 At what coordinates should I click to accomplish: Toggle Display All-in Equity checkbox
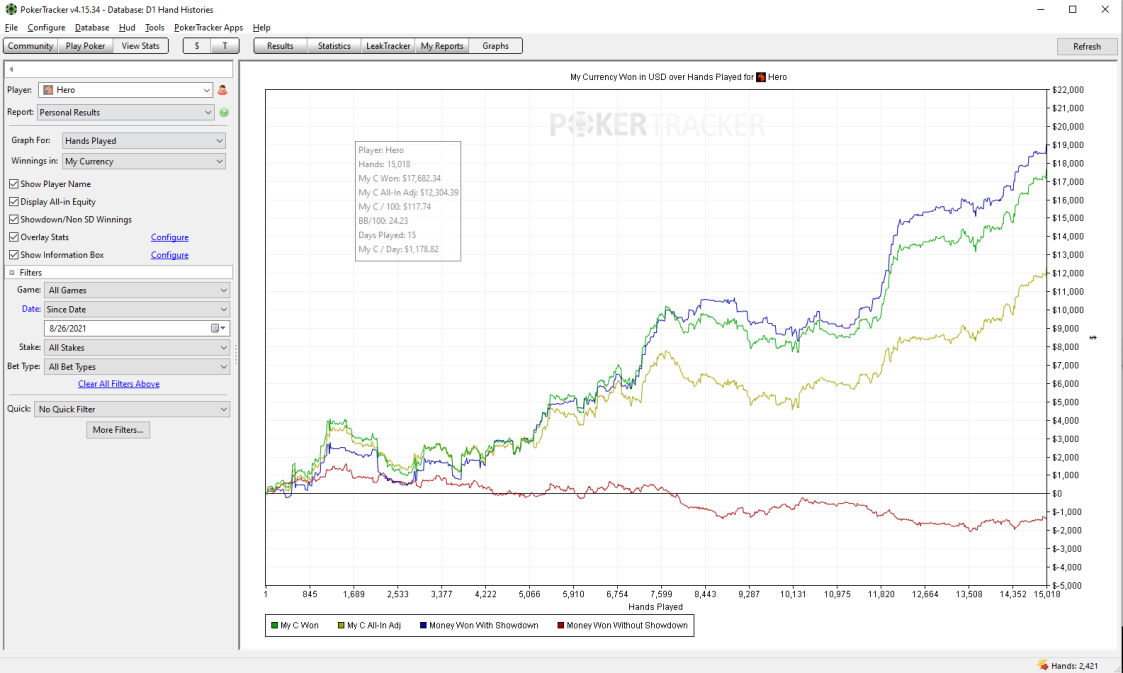tap(14, 202)
